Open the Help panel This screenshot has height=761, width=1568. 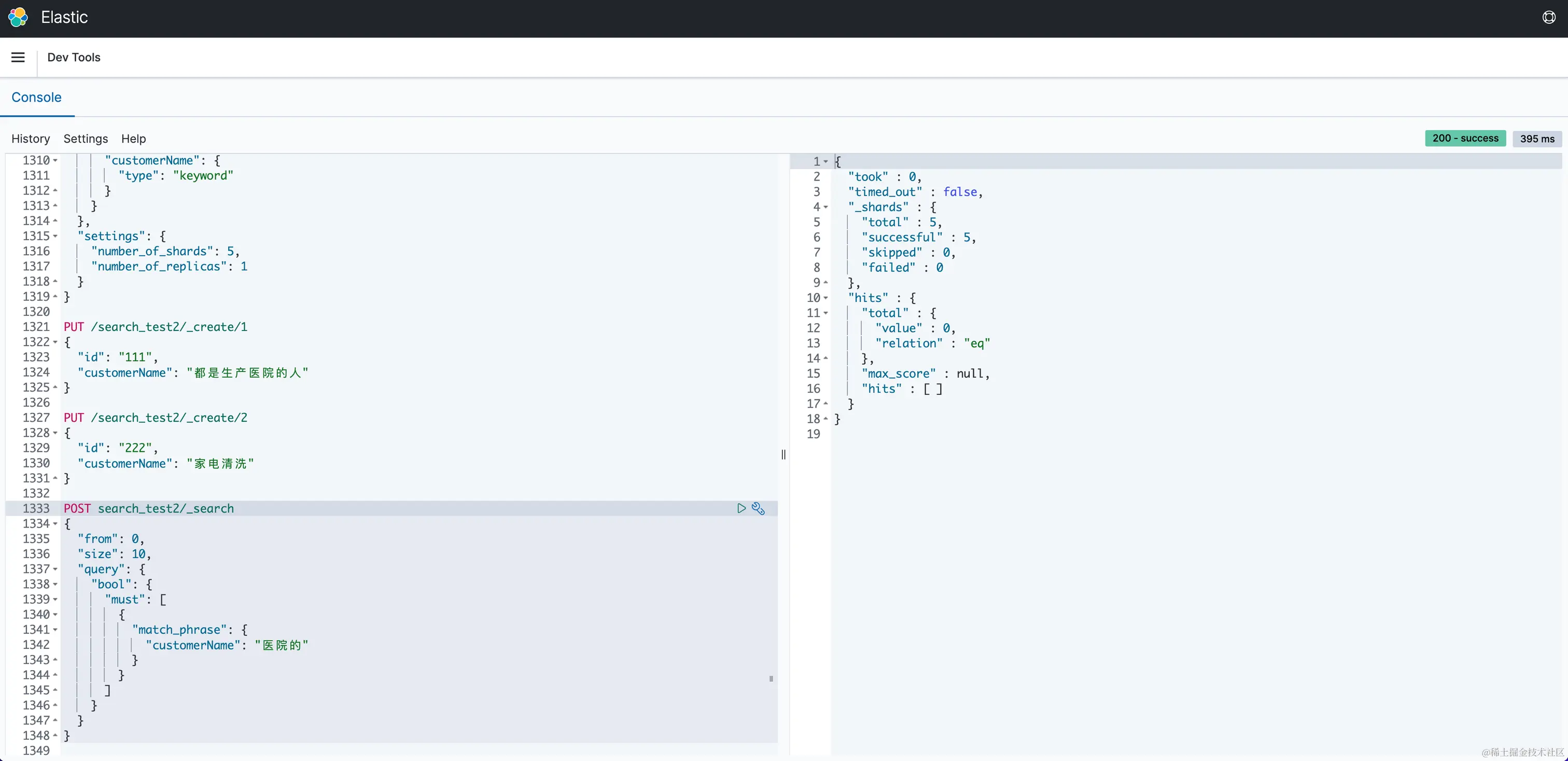click(x=133, y=139)
